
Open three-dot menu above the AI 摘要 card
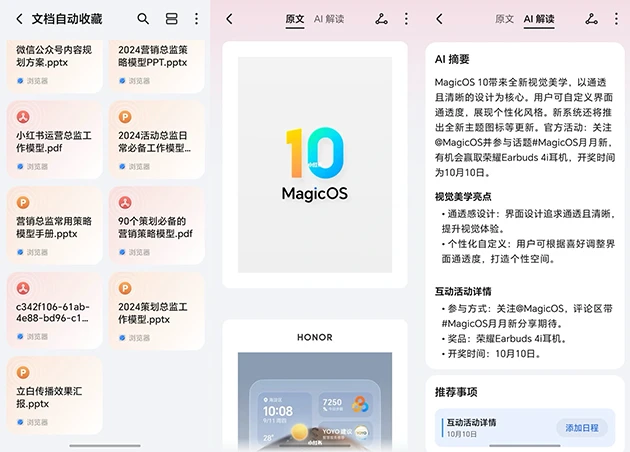[x=616, y=19]
